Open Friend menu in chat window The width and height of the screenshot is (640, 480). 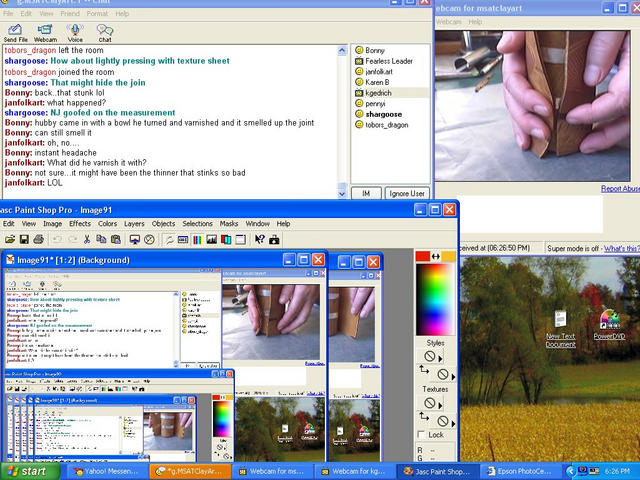[x=70, y=13]
